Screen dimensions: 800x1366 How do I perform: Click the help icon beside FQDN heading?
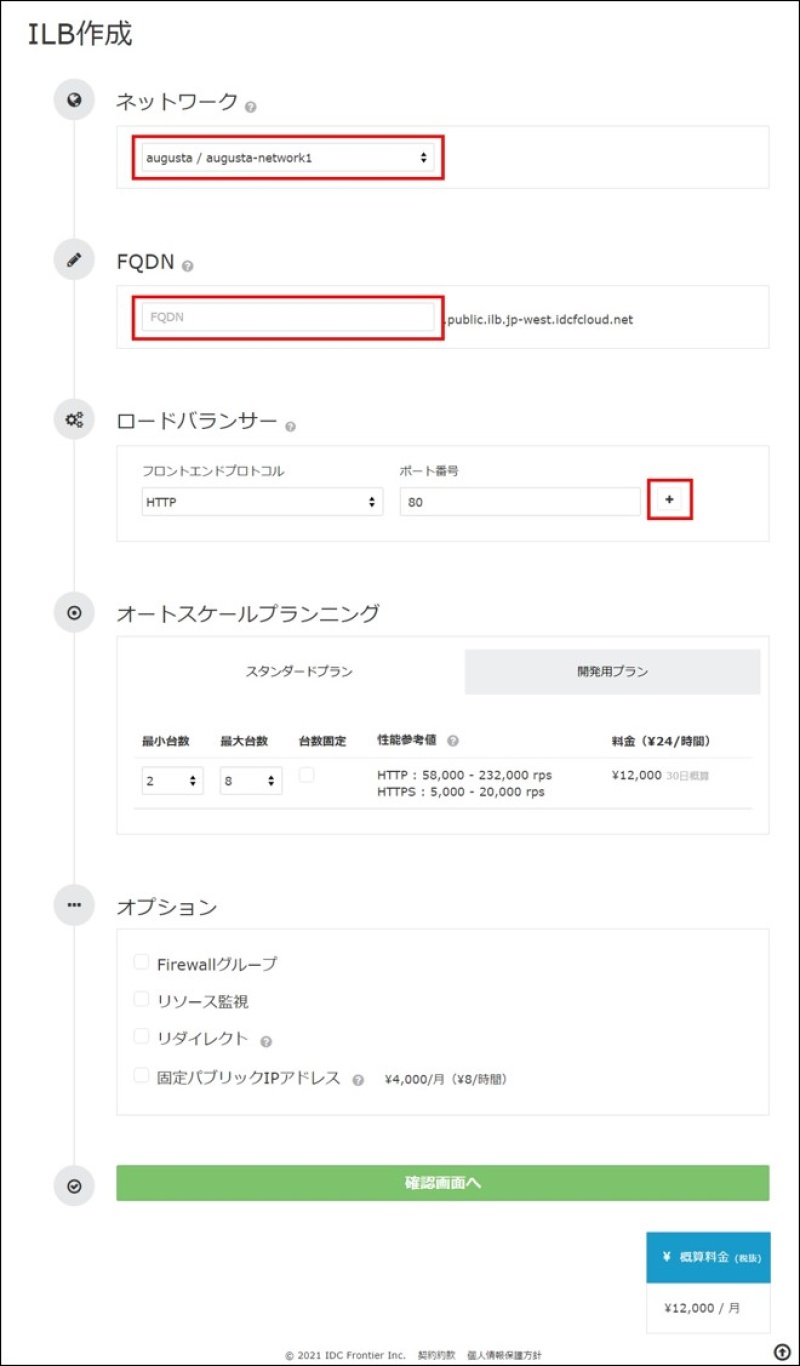(x=188, y=266)
